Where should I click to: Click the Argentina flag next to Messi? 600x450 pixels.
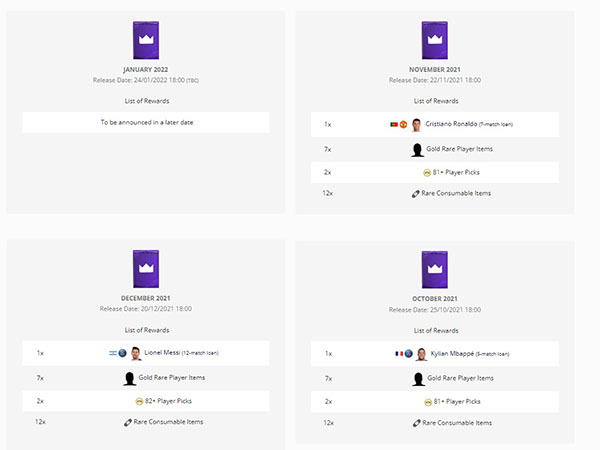point(113,353)
